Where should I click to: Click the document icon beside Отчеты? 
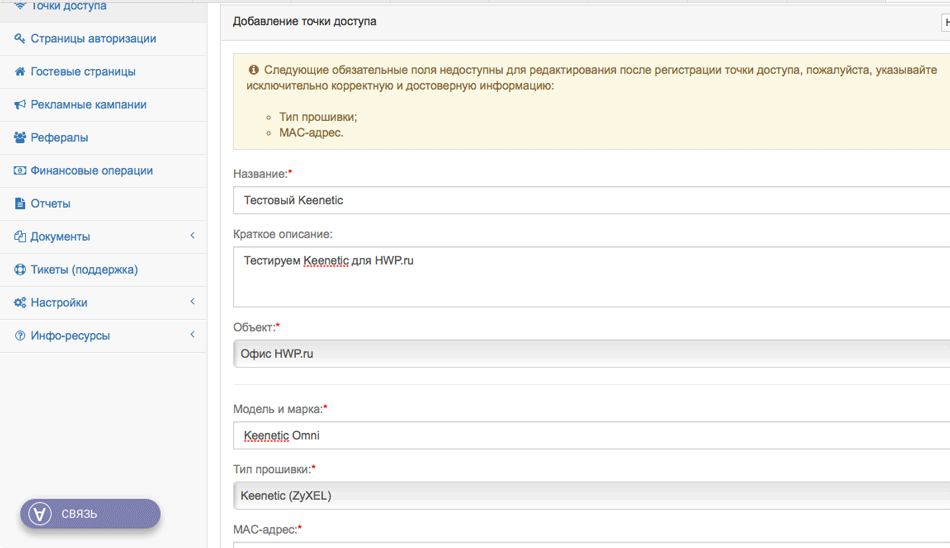20,204
